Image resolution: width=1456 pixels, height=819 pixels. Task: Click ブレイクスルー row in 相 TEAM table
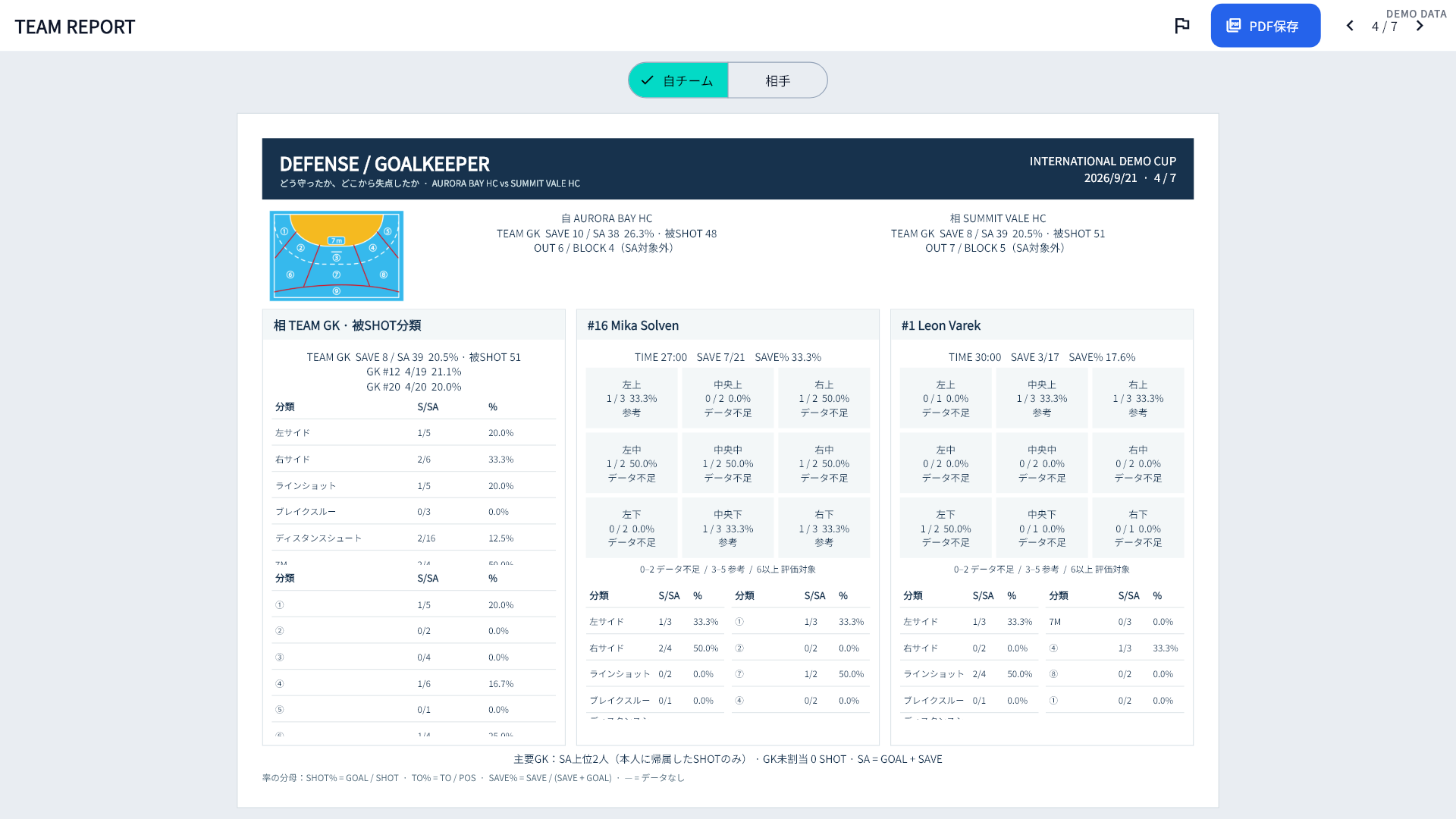[414, 512]
